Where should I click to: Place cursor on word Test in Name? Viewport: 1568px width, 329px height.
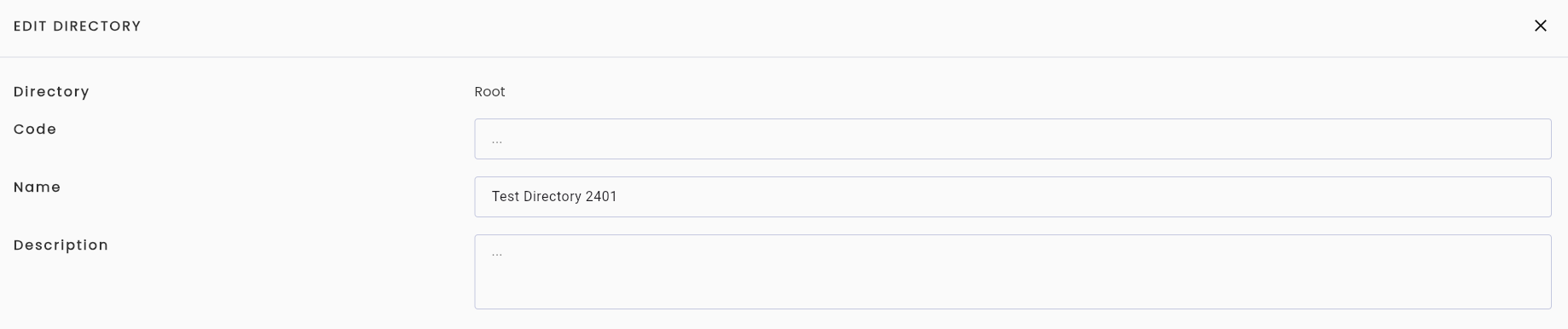click(x=506, y=196)
